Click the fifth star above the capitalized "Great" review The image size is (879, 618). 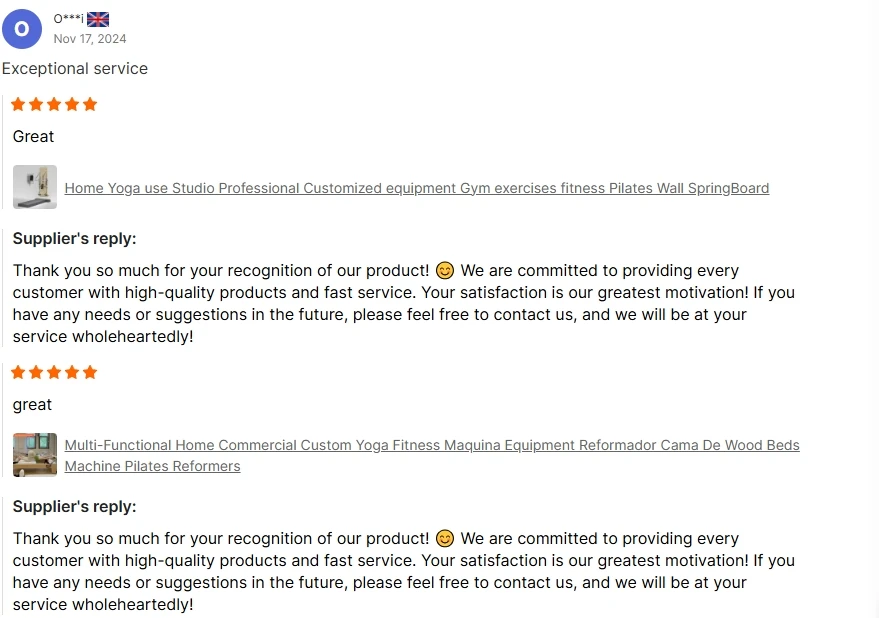point(90,104)
